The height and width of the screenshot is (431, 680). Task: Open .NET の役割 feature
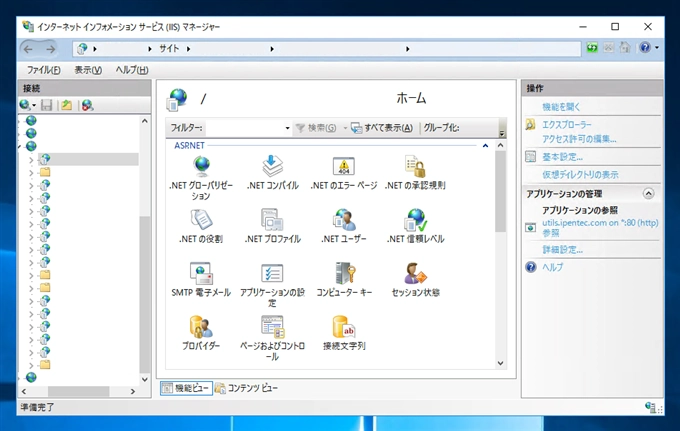click(201, 226)
